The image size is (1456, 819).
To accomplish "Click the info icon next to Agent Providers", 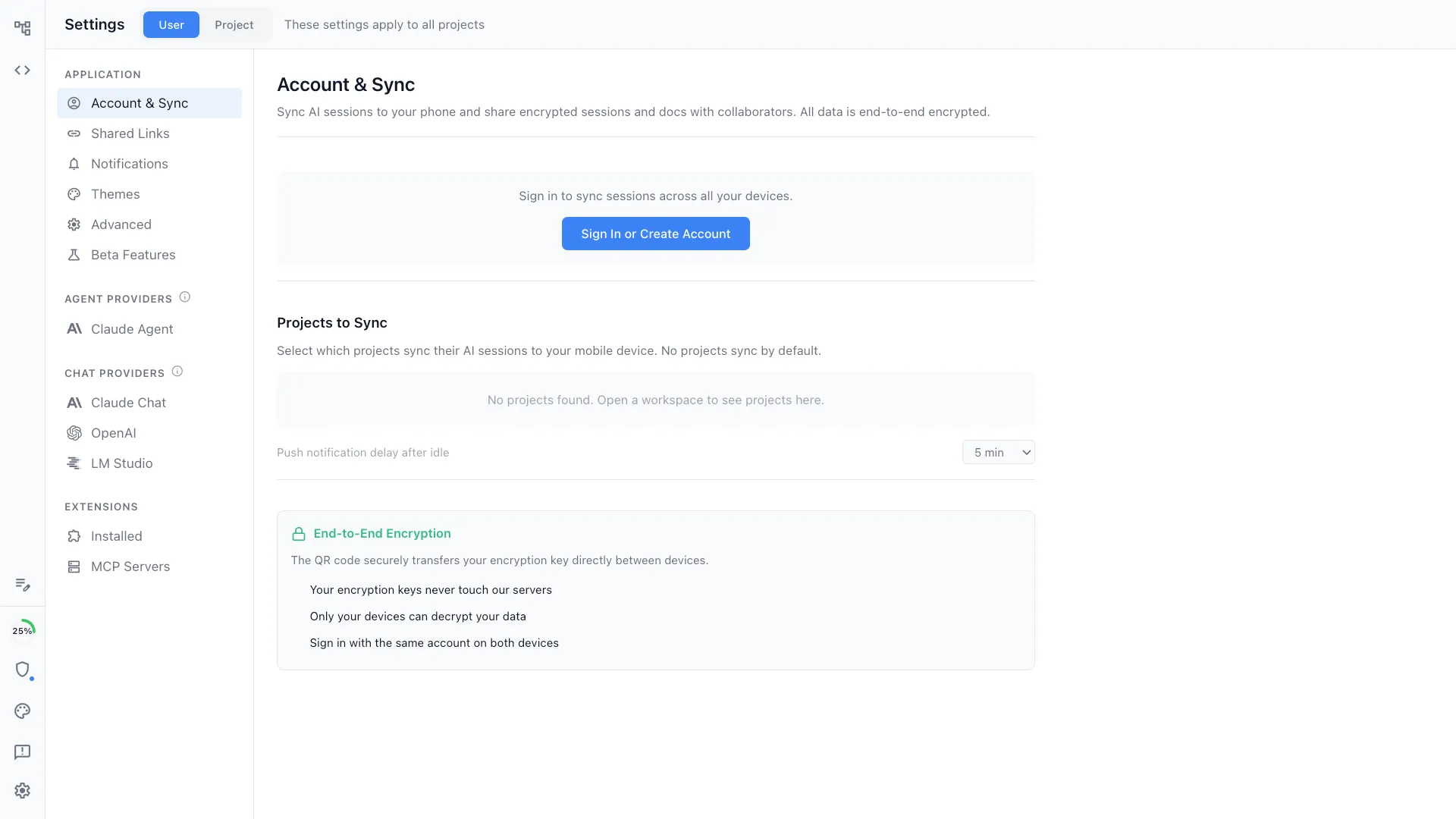I will tap(185, 297).
